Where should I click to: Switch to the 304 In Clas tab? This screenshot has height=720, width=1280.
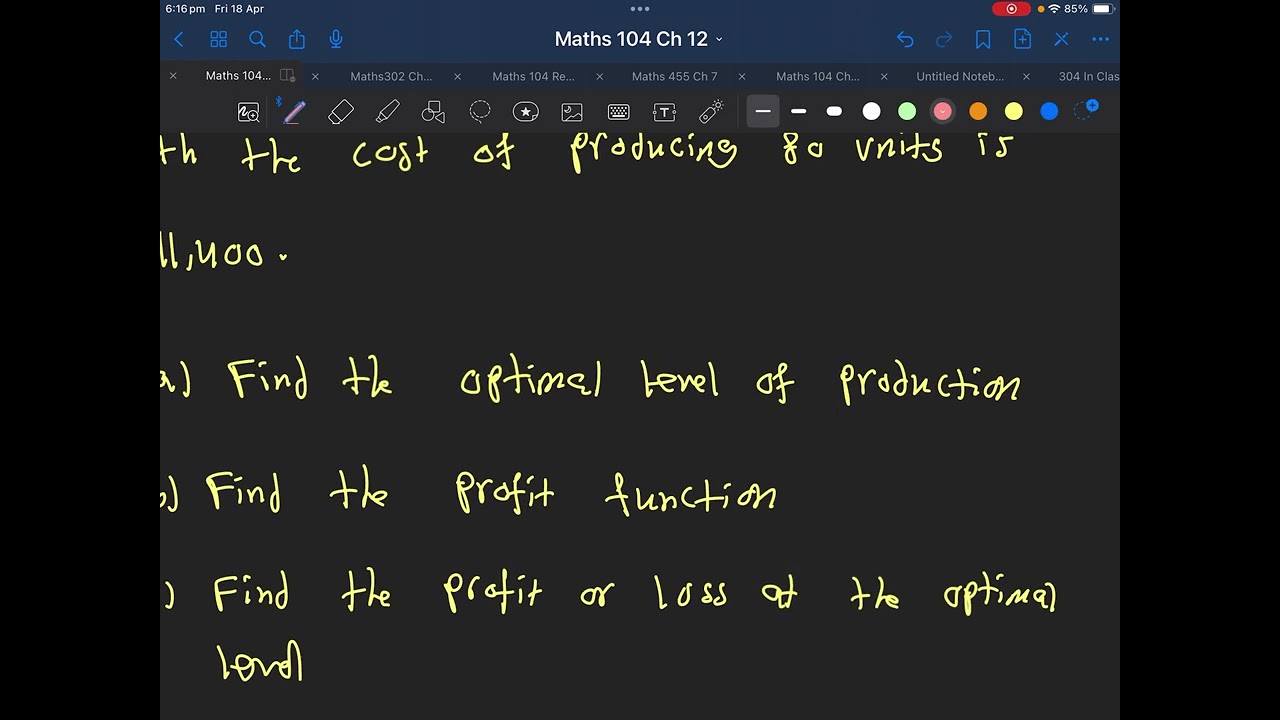(1089, 76)
